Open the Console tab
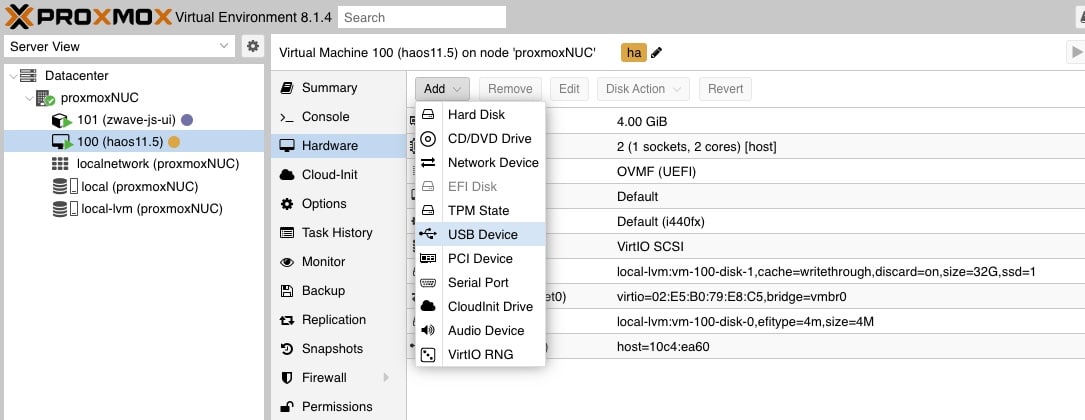 (338, 117)
